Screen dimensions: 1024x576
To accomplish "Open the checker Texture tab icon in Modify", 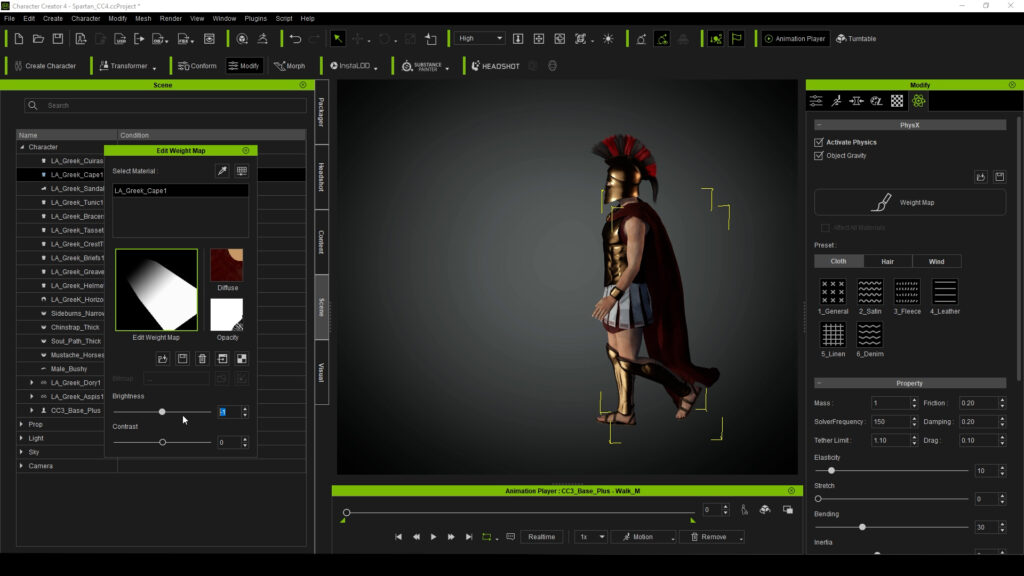I will pyautogui.click(x=897, y=101).
